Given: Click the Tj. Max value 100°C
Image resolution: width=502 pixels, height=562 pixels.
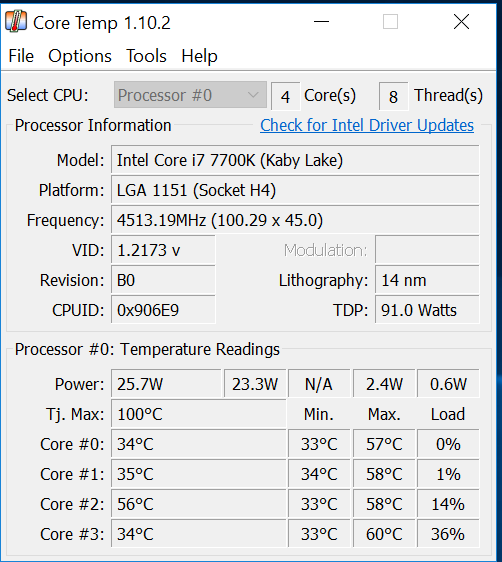Looking at the screenshot, I should [x=199, y=414].
